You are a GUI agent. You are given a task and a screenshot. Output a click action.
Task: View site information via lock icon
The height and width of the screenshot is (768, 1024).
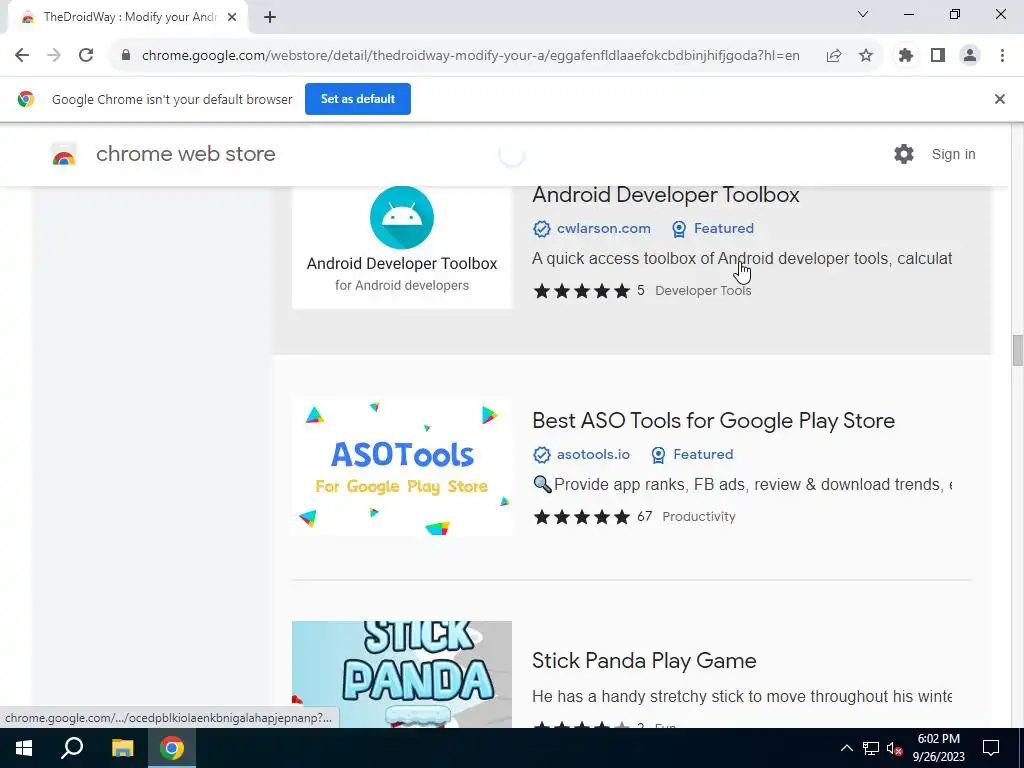point(126,56)
